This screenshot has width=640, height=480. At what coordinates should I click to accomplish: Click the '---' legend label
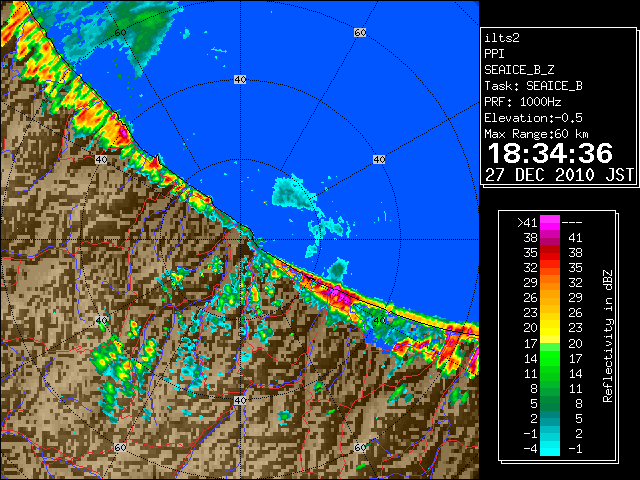tap(572, 223)
